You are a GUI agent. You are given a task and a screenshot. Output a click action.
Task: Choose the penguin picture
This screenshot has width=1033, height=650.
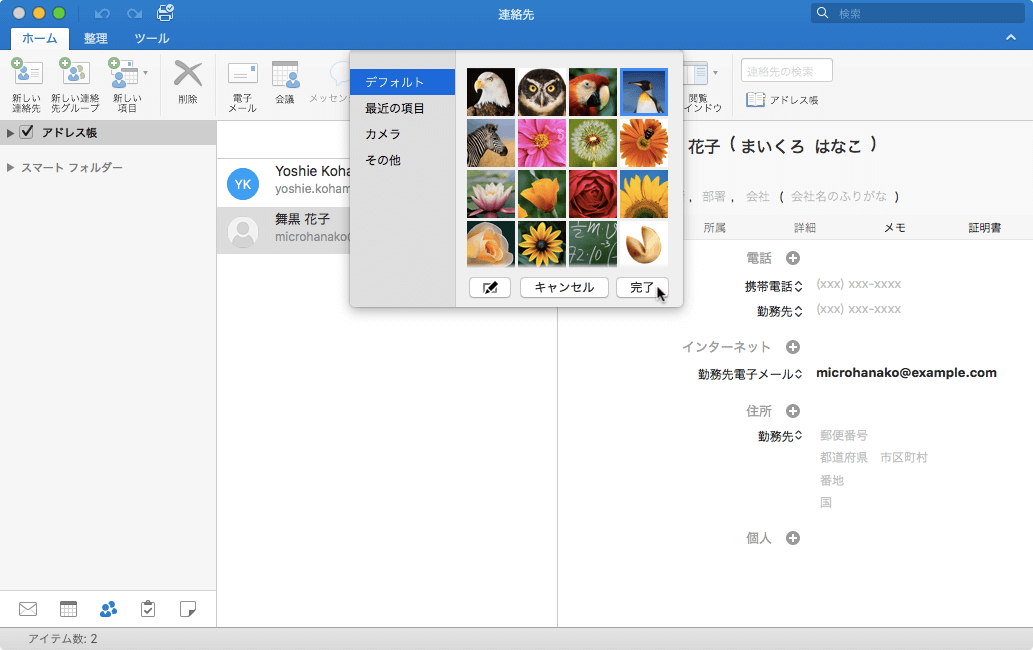[644, 92]
